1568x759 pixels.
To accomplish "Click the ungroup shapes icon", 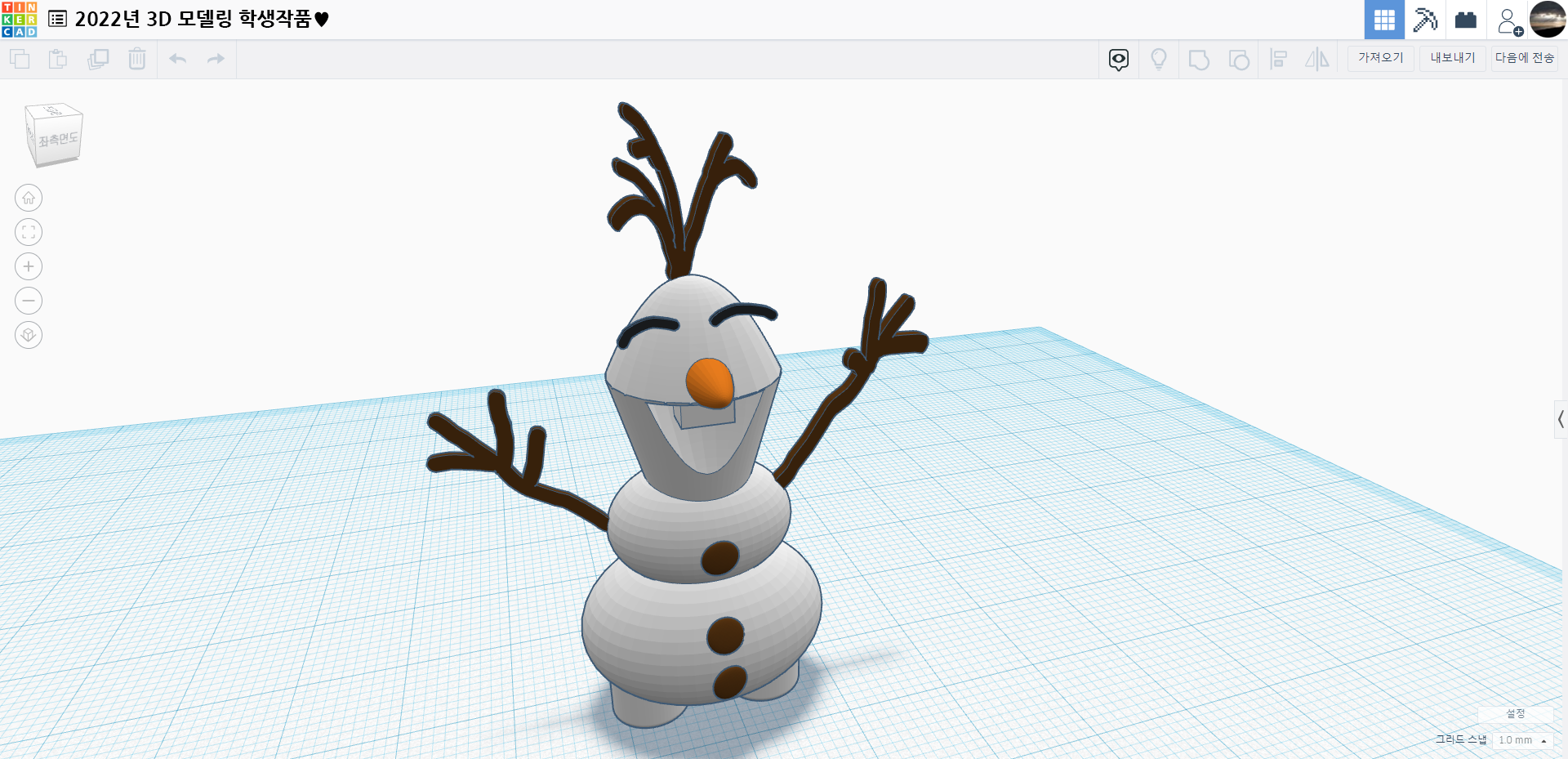I will tap(1239, 60).
